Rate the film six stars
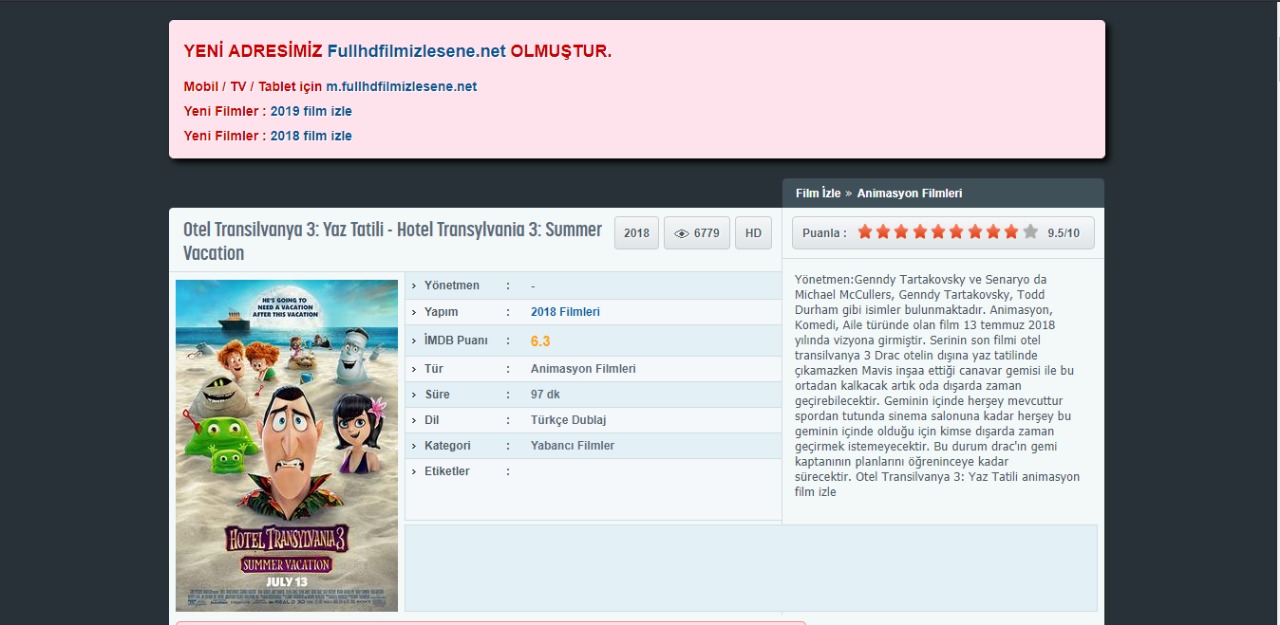The width and height of the screenshot is (1280, 625). click(x=957, y=232)
